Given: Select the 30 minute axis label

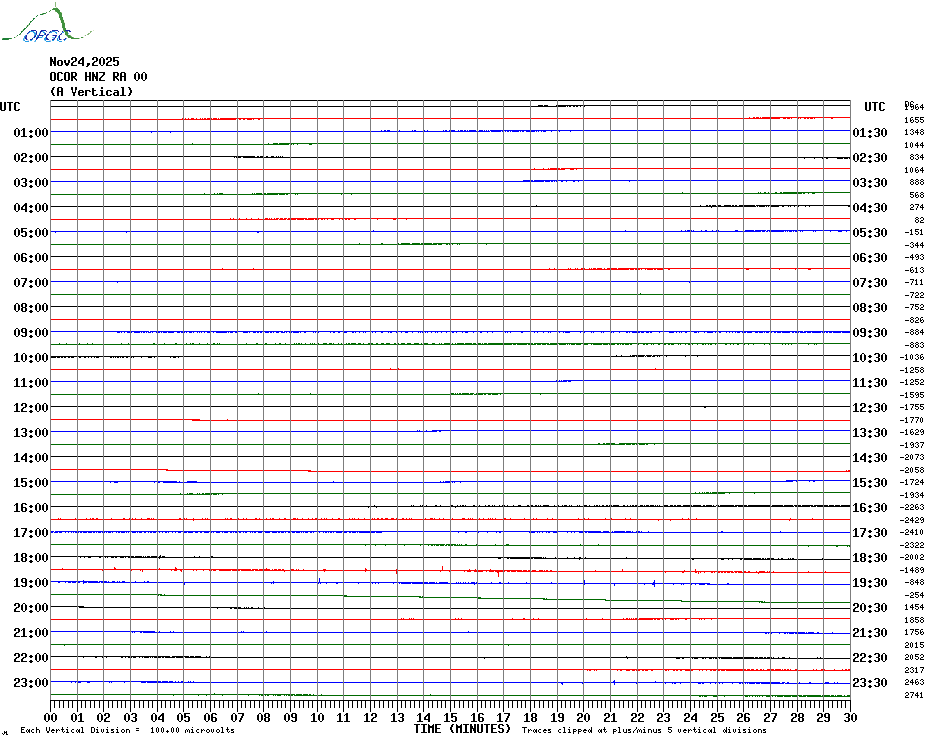Looking at the screenshot, I should tap(851, 717).
